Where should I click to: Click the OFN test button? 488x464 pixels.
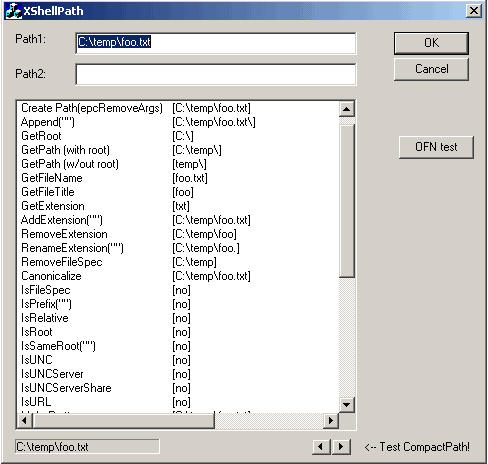pyautogui.click(x=436, y=147)
